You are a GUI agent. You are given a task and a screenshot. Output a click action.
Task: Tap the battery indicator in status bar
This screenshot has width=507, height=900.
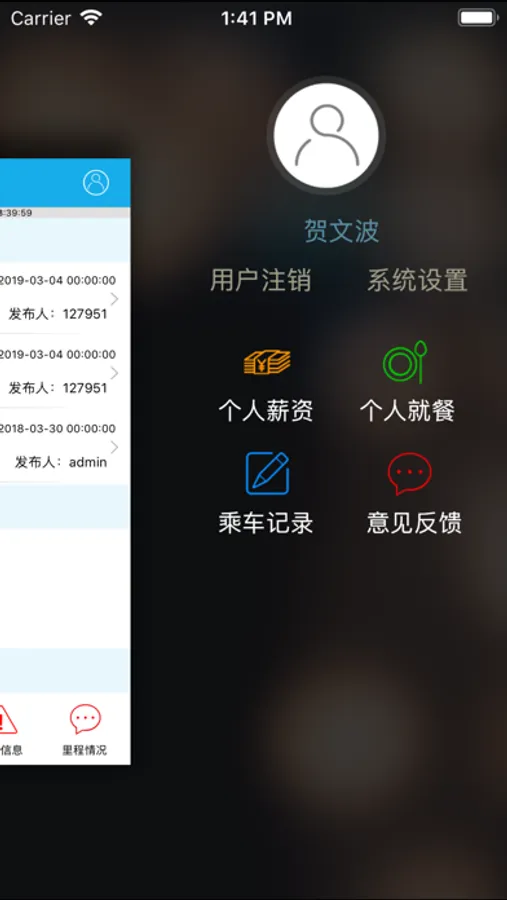pos(477,18)
